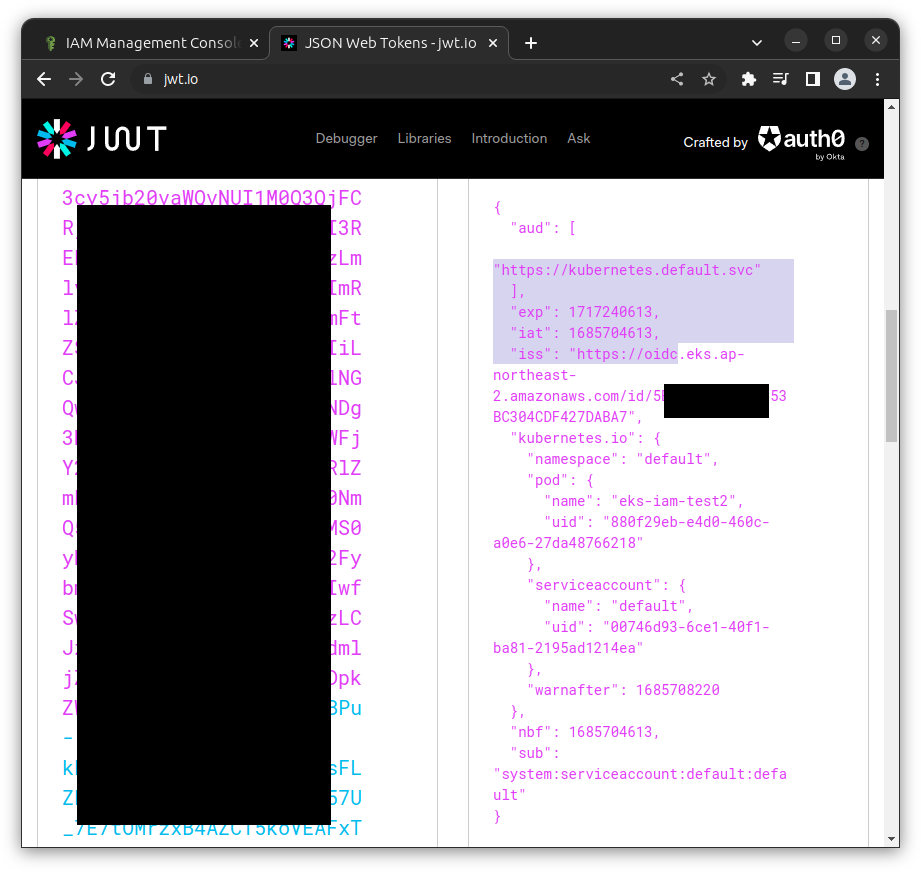Open a new browser tab
The width and height of the screenshot is (921, 872).
[531, 43]
